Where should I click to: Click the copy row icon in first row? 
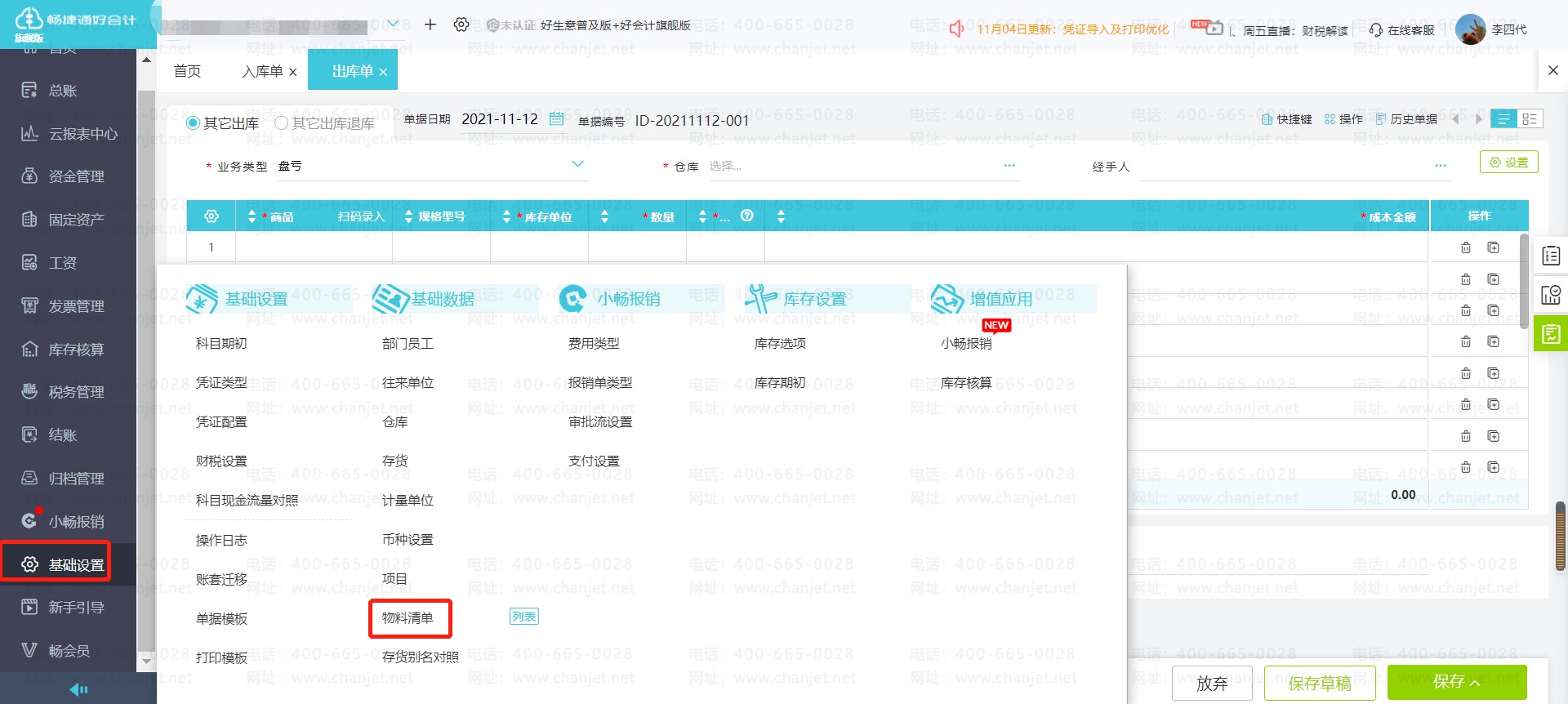point(1493,247)
